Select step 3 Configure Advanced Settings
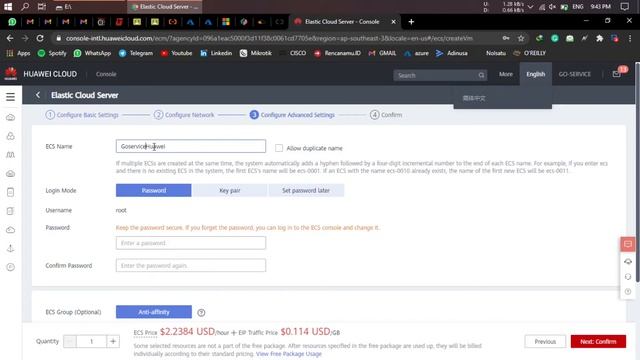640x360 pixels. coord(292,115)
